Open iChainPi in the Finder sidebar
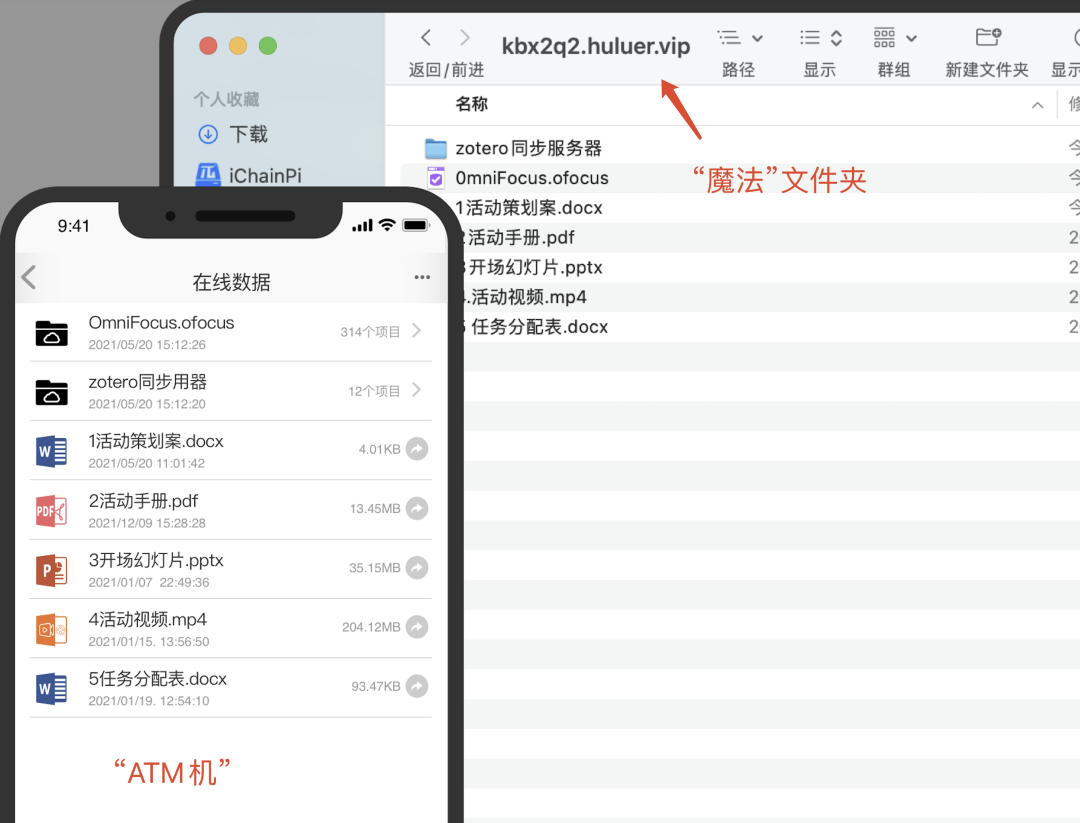The width and height of the screenshot is (1080, 823). point(265,176)
